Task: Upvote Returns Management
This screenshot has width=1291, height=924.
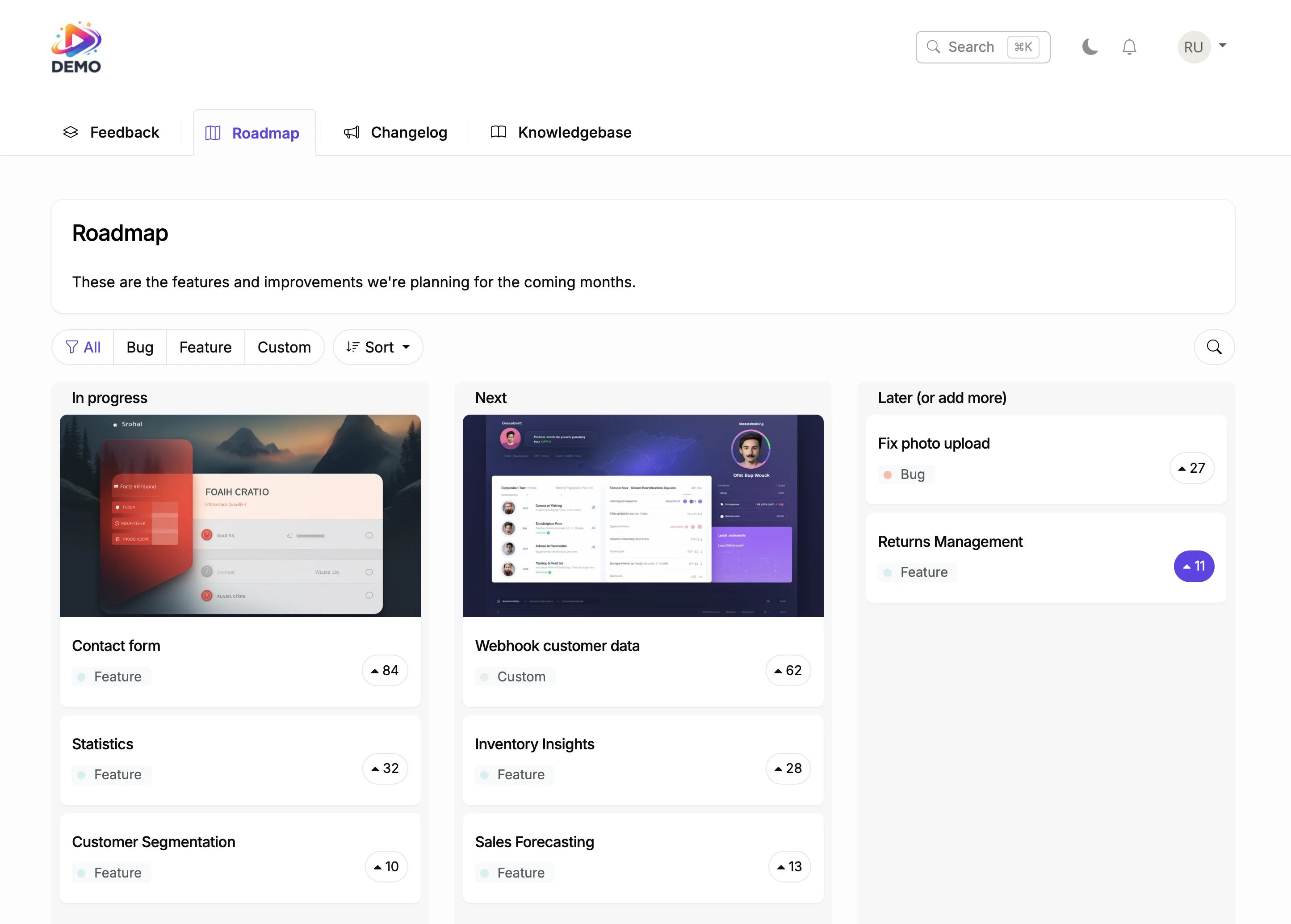Action: click(x=1195, y=566)
